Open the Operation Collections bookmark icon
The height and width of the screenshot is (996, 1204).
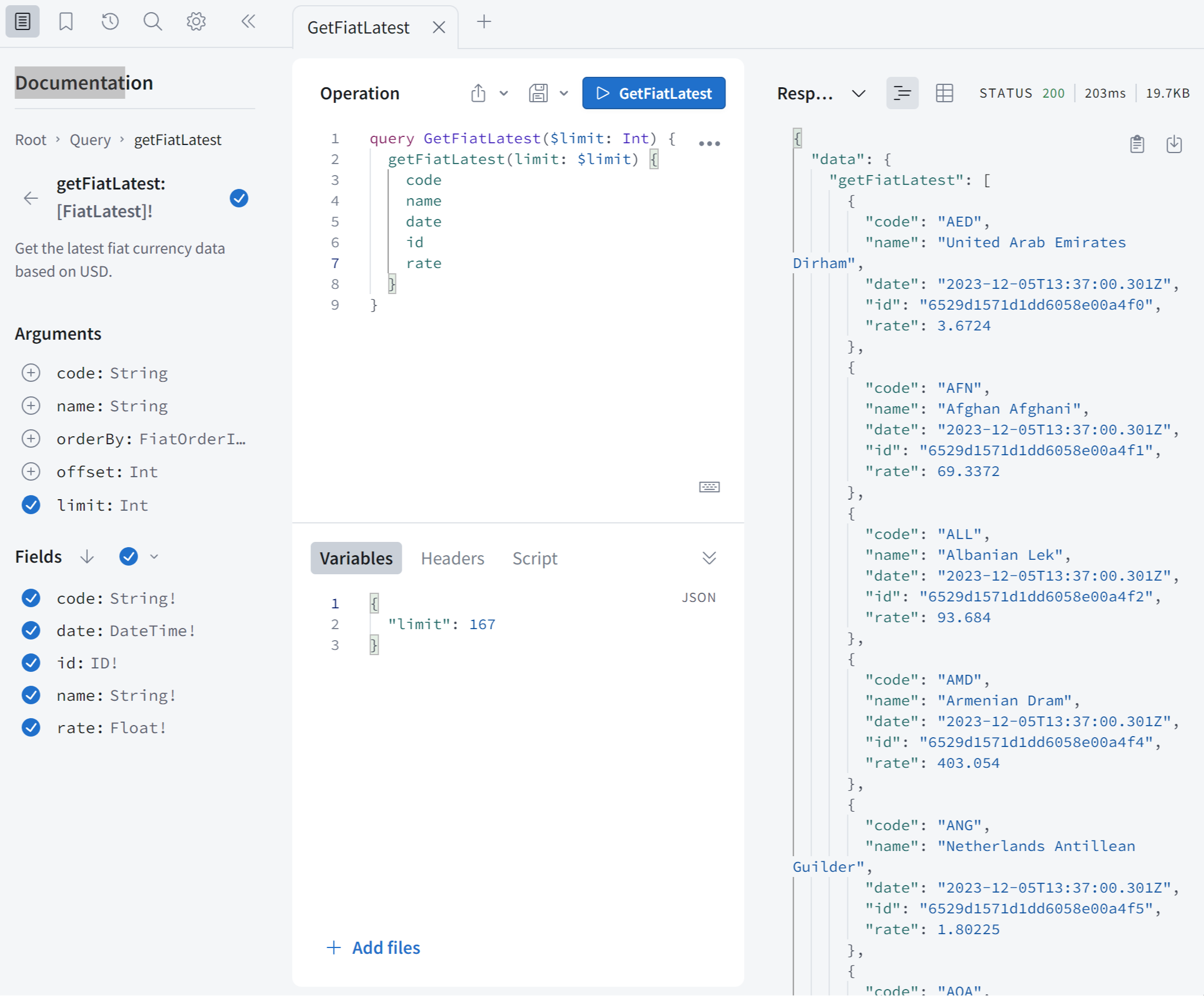click(x=66, y=22)
